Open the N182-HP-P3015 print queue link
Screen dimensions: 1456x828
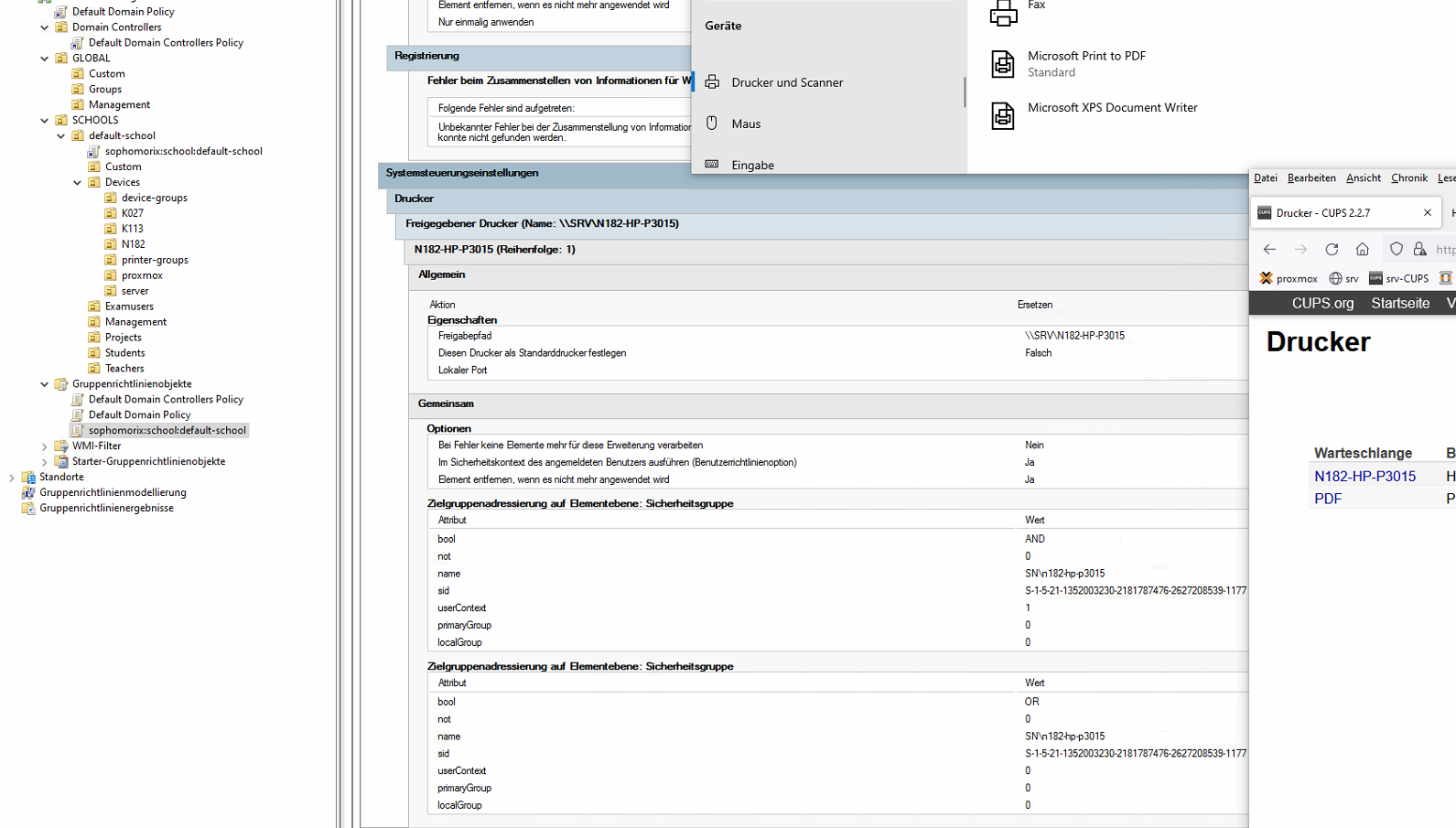tap(1364, 476)
